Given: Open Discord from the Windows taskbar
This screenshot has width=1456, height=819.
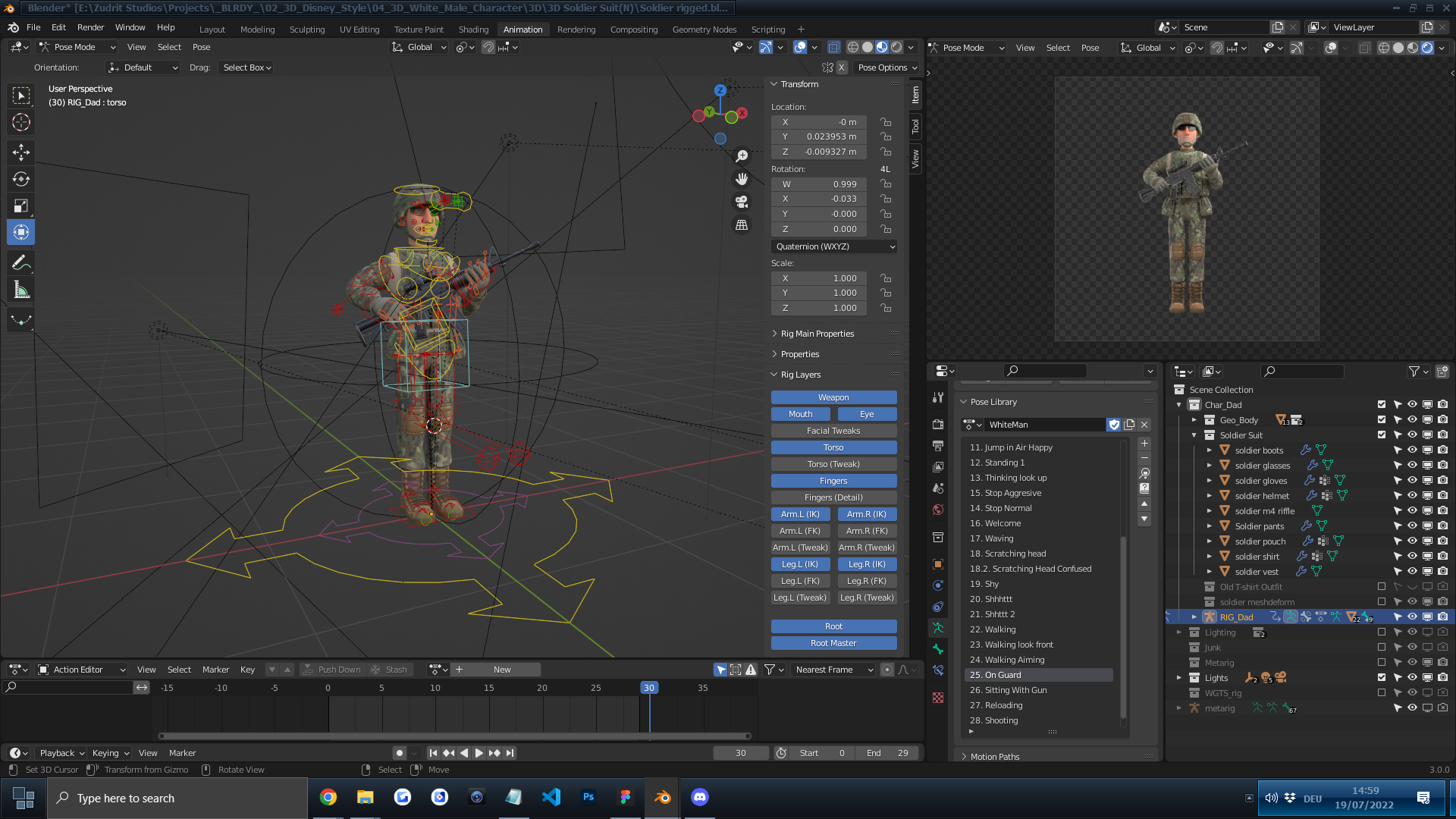Looking at the screenshot, I should 699,797.
